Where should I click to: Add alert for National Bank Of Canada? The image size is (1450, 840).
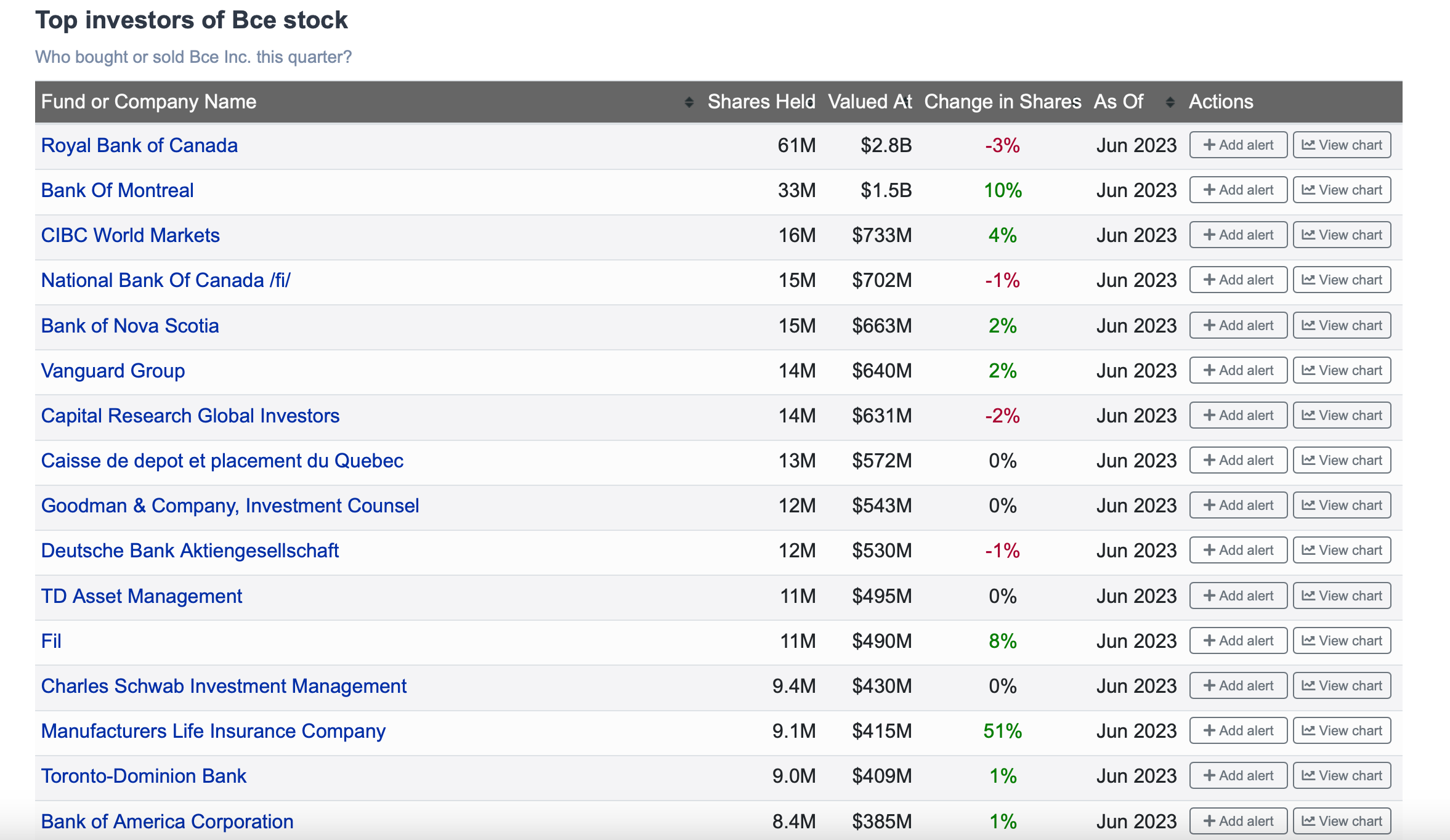coord(1238,280)
